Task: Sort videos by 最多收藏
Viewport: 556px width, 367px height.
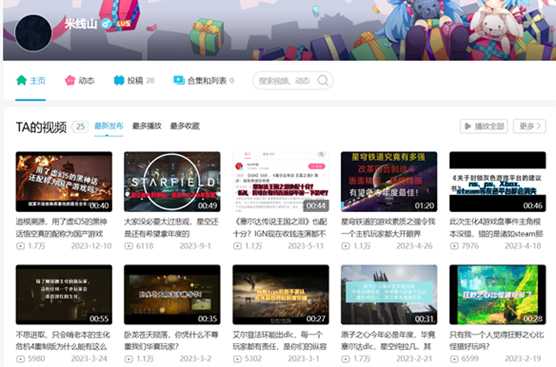Action: pyautogui.click(x=185, y=126)
